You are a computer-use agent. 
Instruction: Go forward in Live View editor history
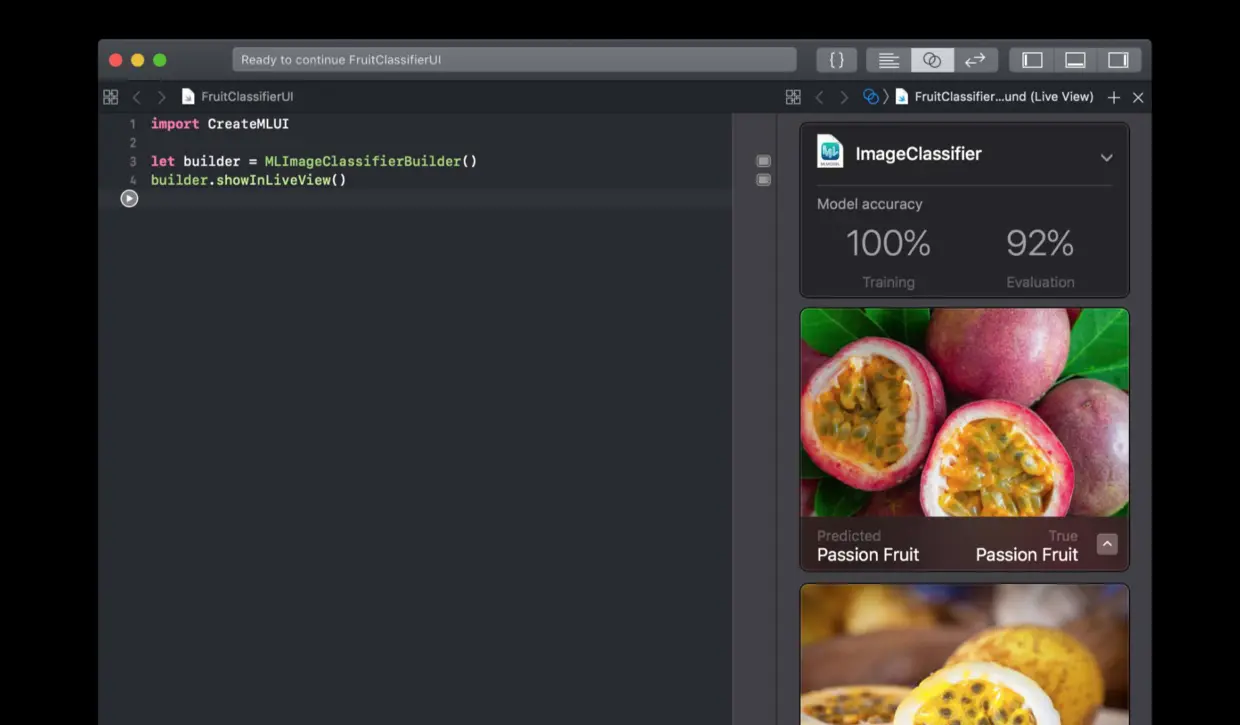coord(844,97)
